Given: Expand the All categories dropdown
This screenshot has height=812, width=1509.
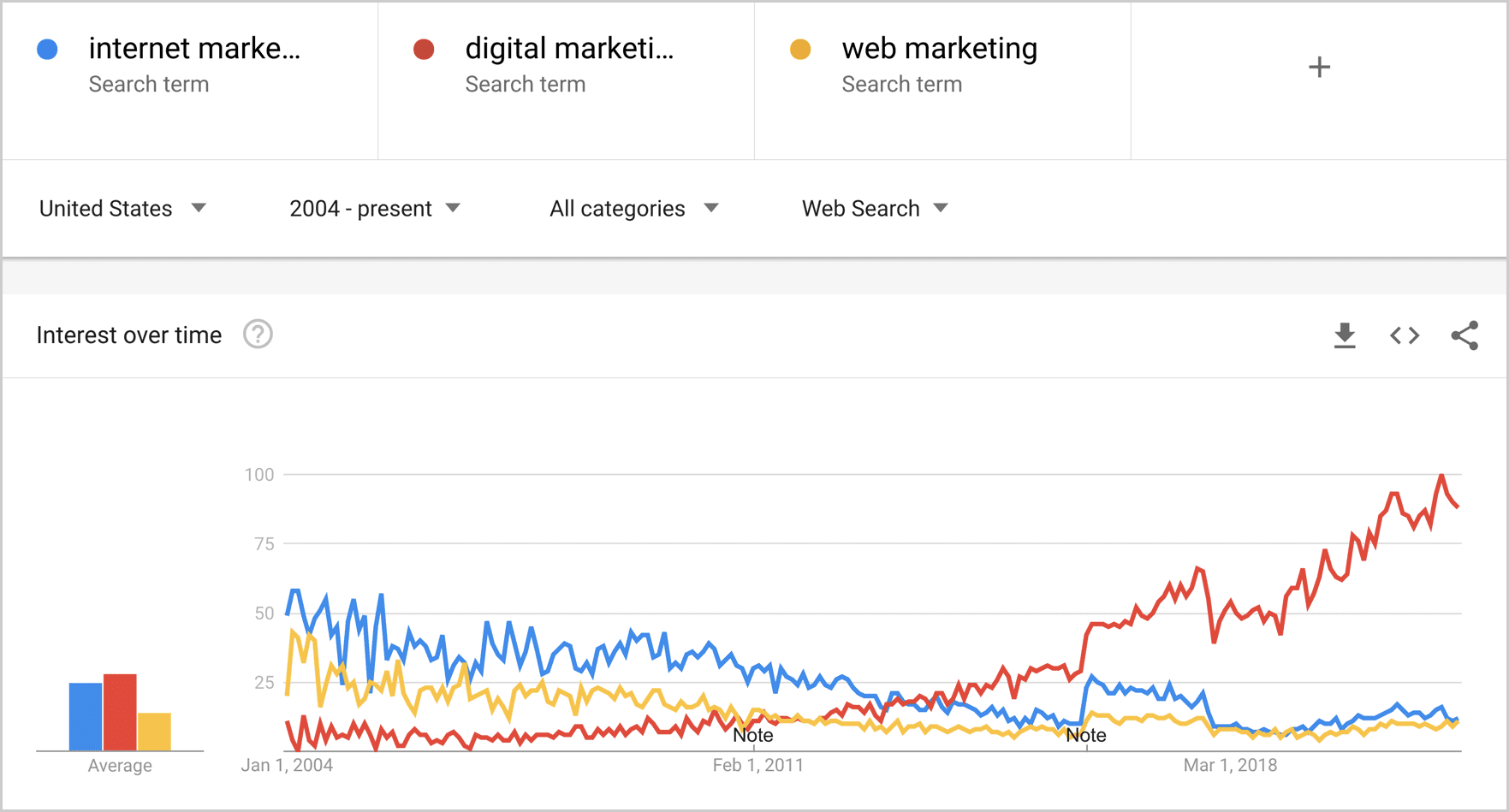Looking at the screenshot, I should click(x=634, y=209).
